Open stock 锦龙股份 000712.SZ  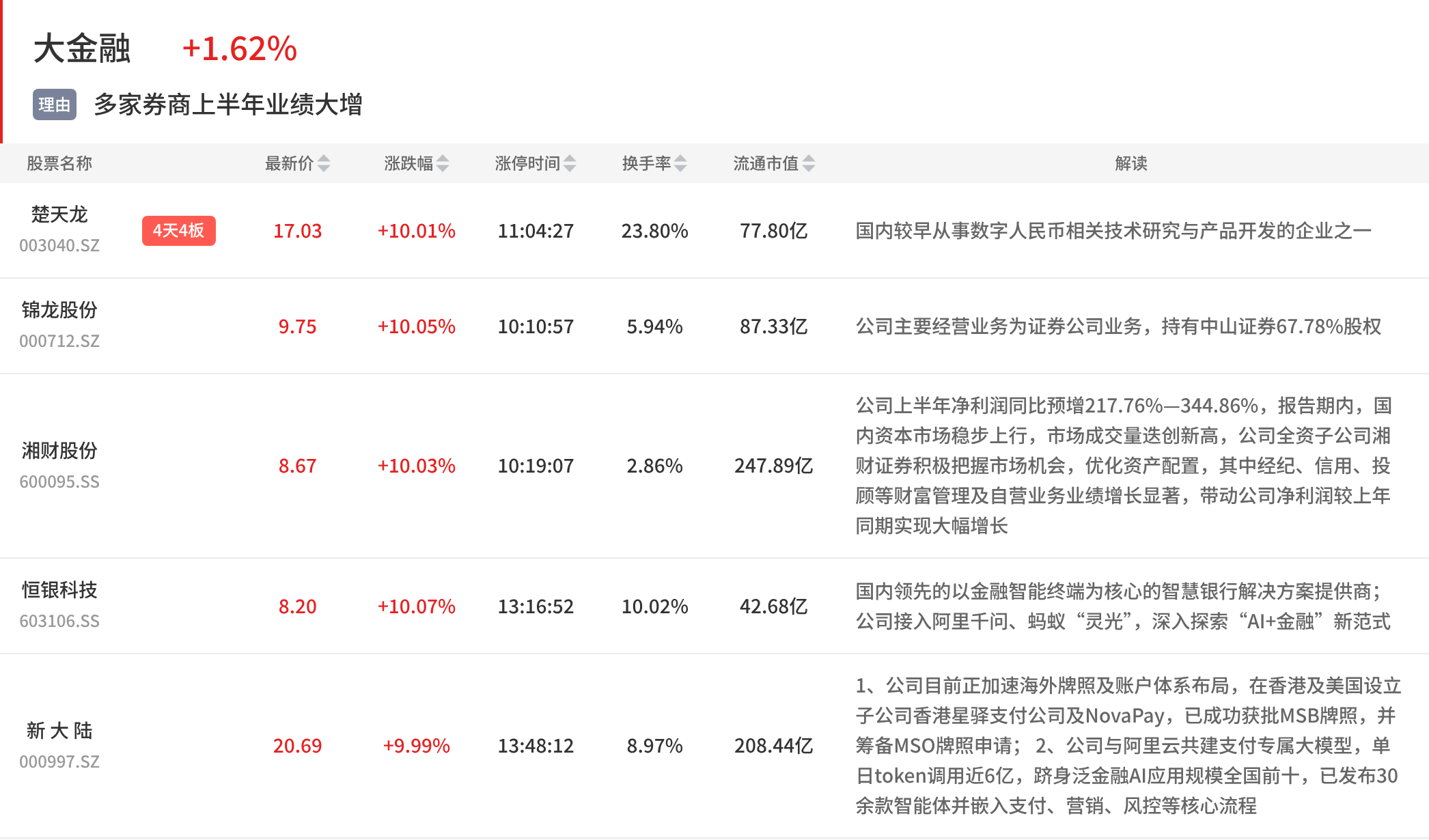point(59,325)
